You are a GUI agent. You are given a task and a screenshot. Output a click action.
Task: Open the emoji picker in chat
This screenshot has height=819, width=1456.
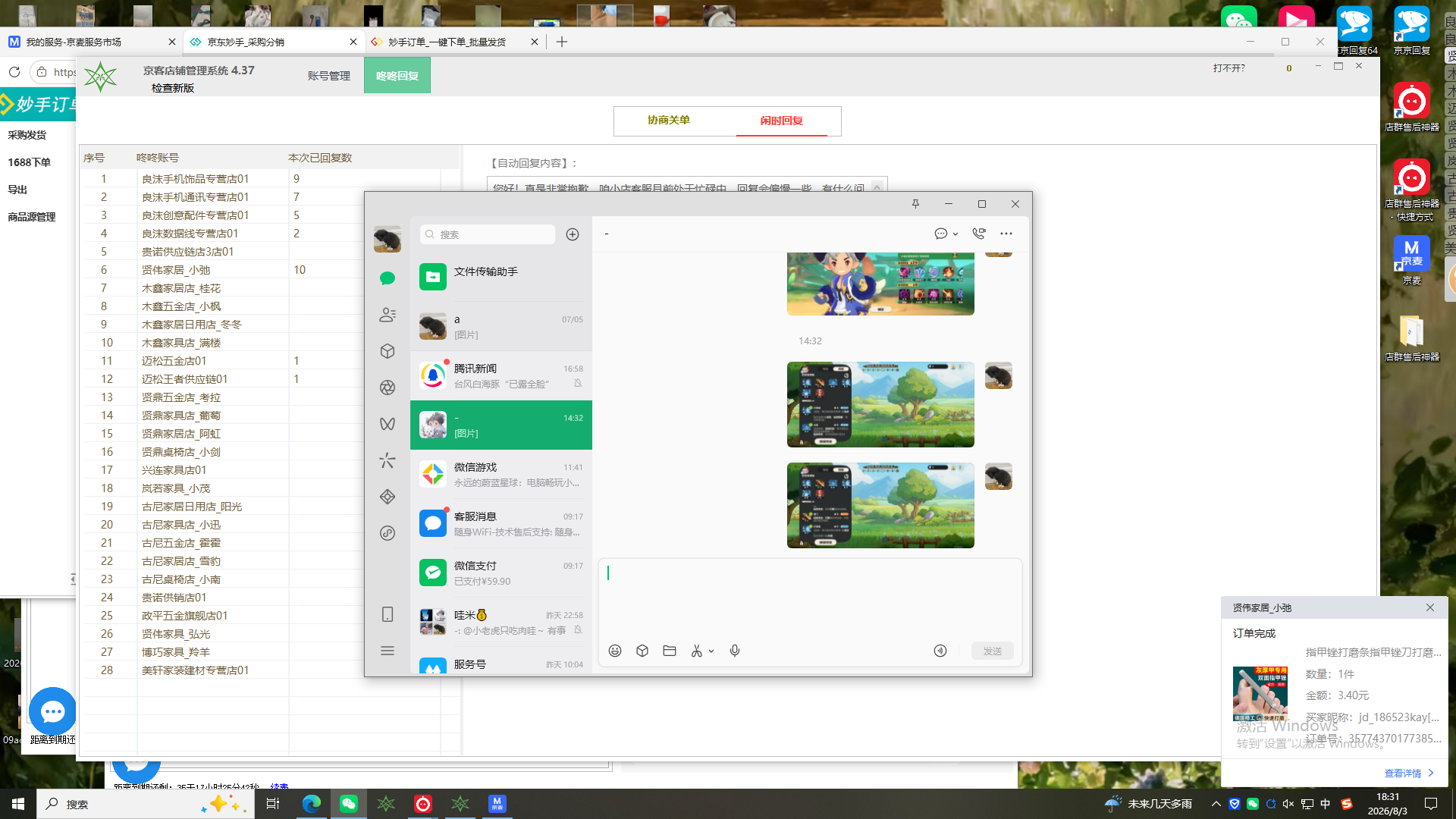point(615,651)
